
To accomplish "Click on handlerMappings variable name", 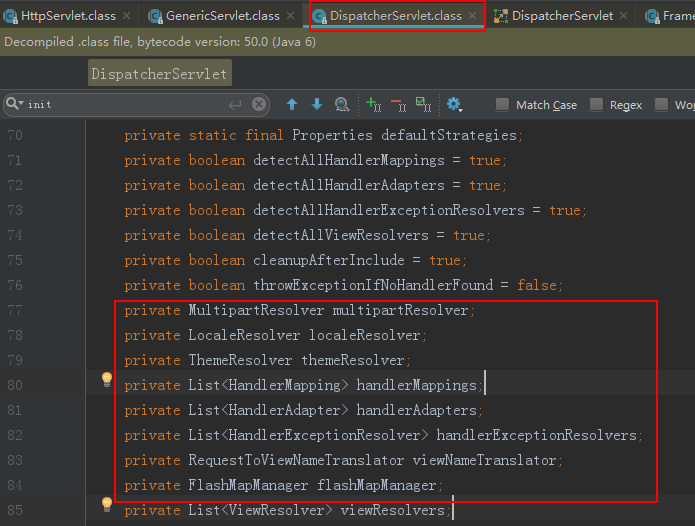I will pos(417,385).
